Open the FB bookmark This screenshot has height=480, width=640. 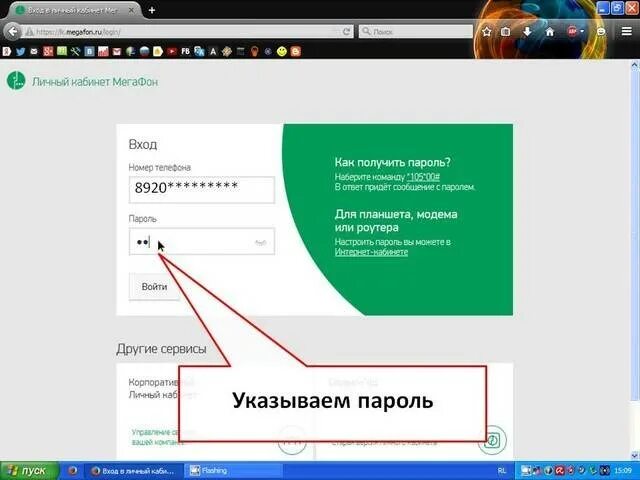point(185,51)
